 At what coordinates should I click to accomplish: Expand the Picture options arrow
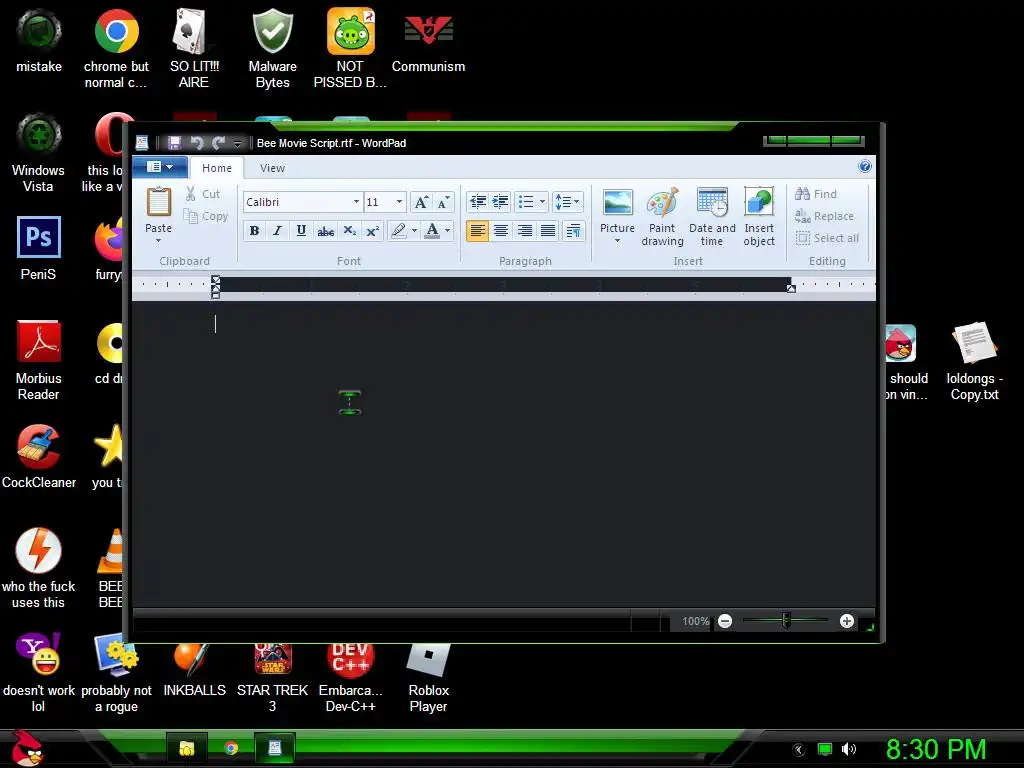pyautogui.click(x=617, y=241)
